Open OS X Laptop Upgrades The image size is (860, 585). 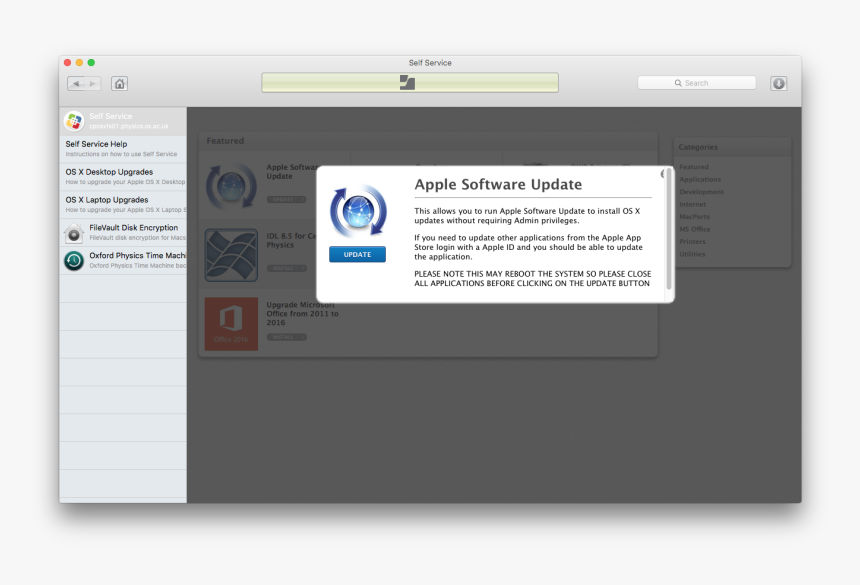(123, 205)
